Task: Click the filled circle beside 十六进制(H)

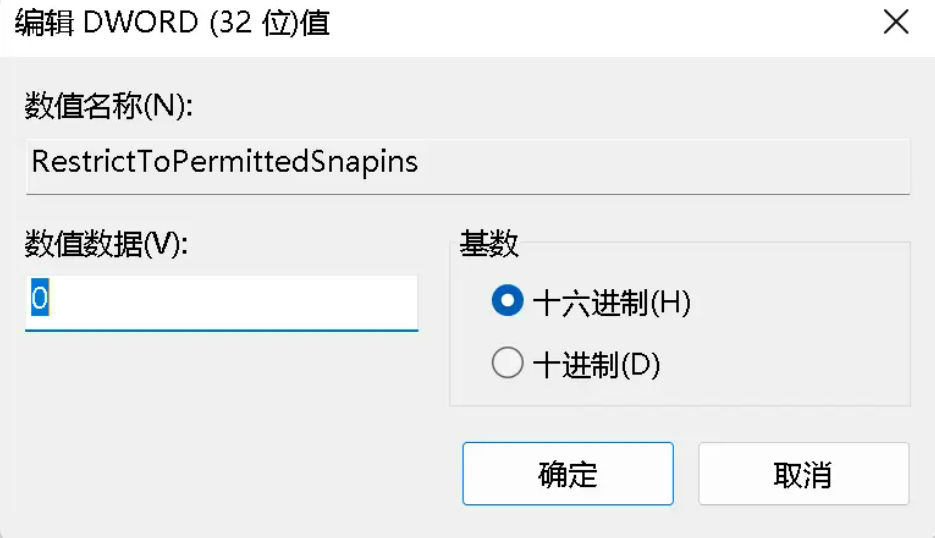Action: coord(508,302)
